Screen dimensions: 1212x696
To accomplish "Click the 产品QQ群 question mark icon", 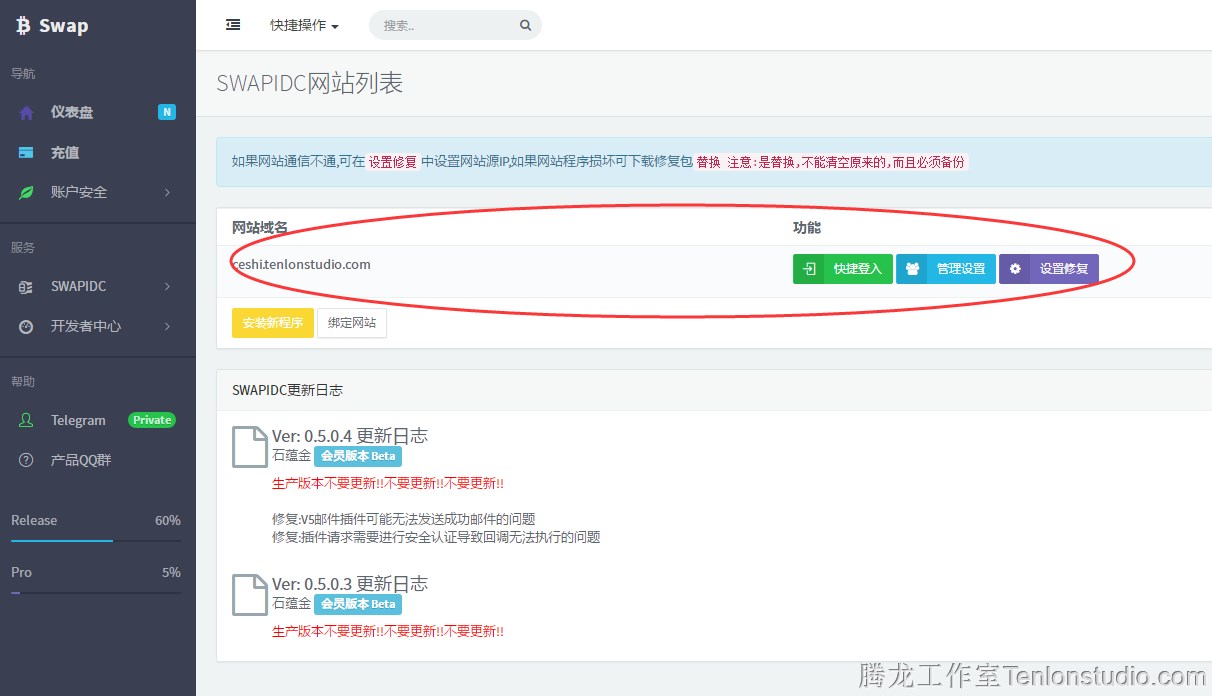I will tap(27, 461).
